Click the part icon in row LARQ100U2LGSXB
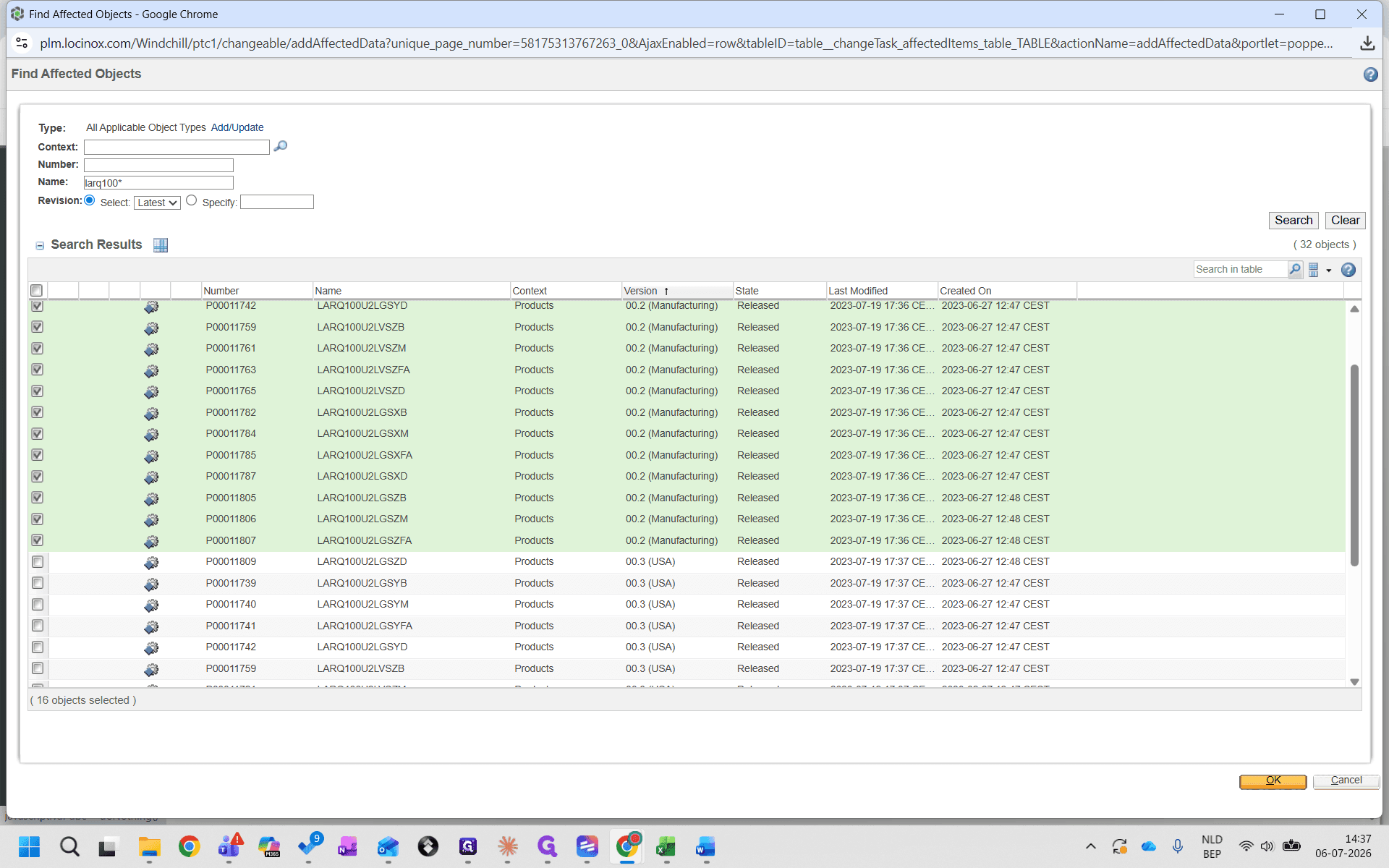This screenshot has height=868, width=1389. pos(151,413)
